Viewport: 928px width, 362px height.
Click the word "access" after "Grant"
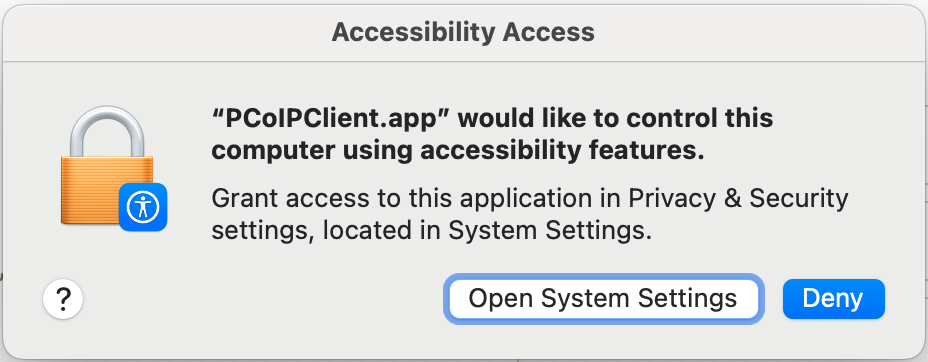[x=326, y=199]
